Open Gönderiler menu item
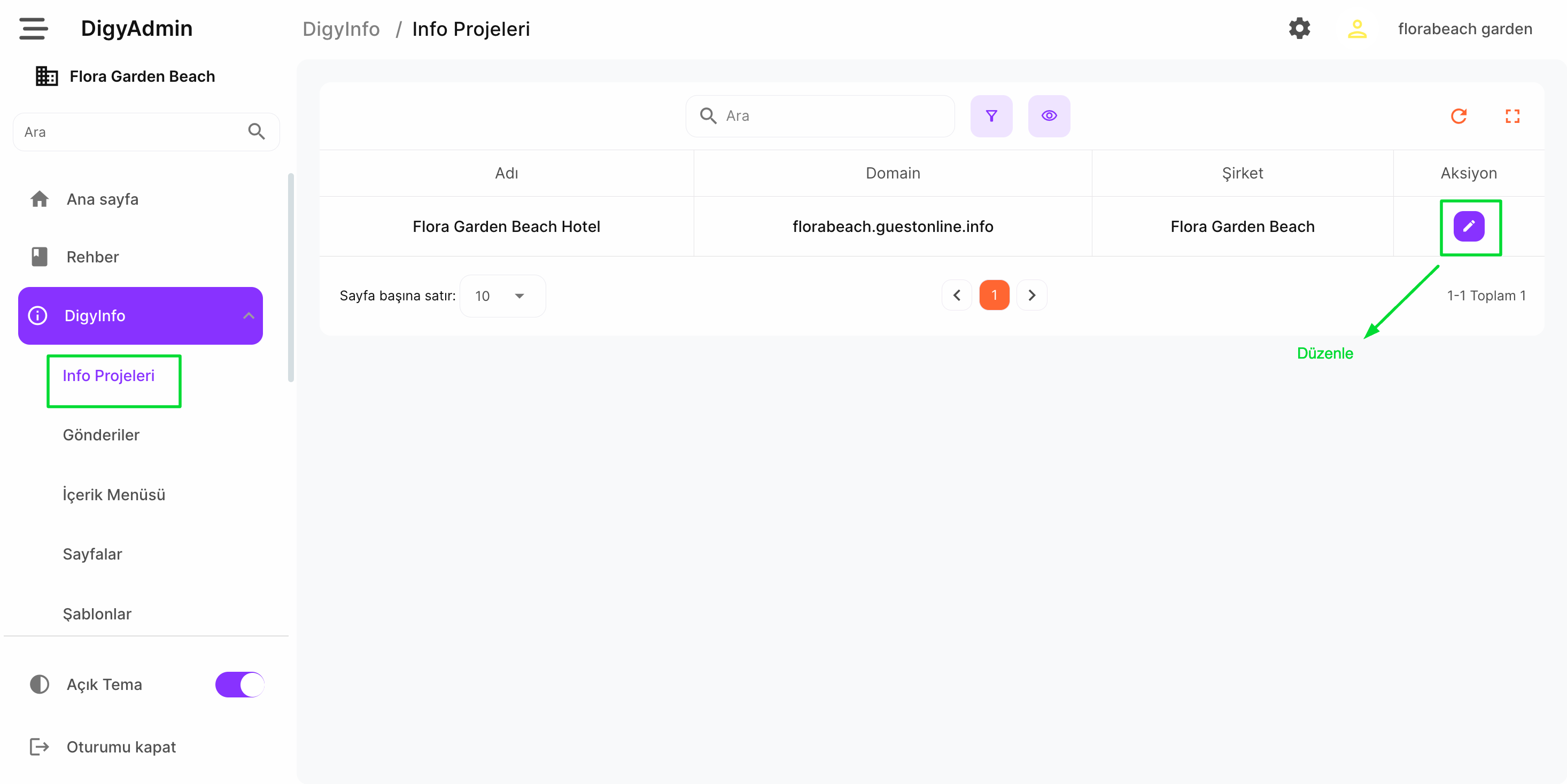The width and height of the screenshot is (1567, 784). (101, 435)
